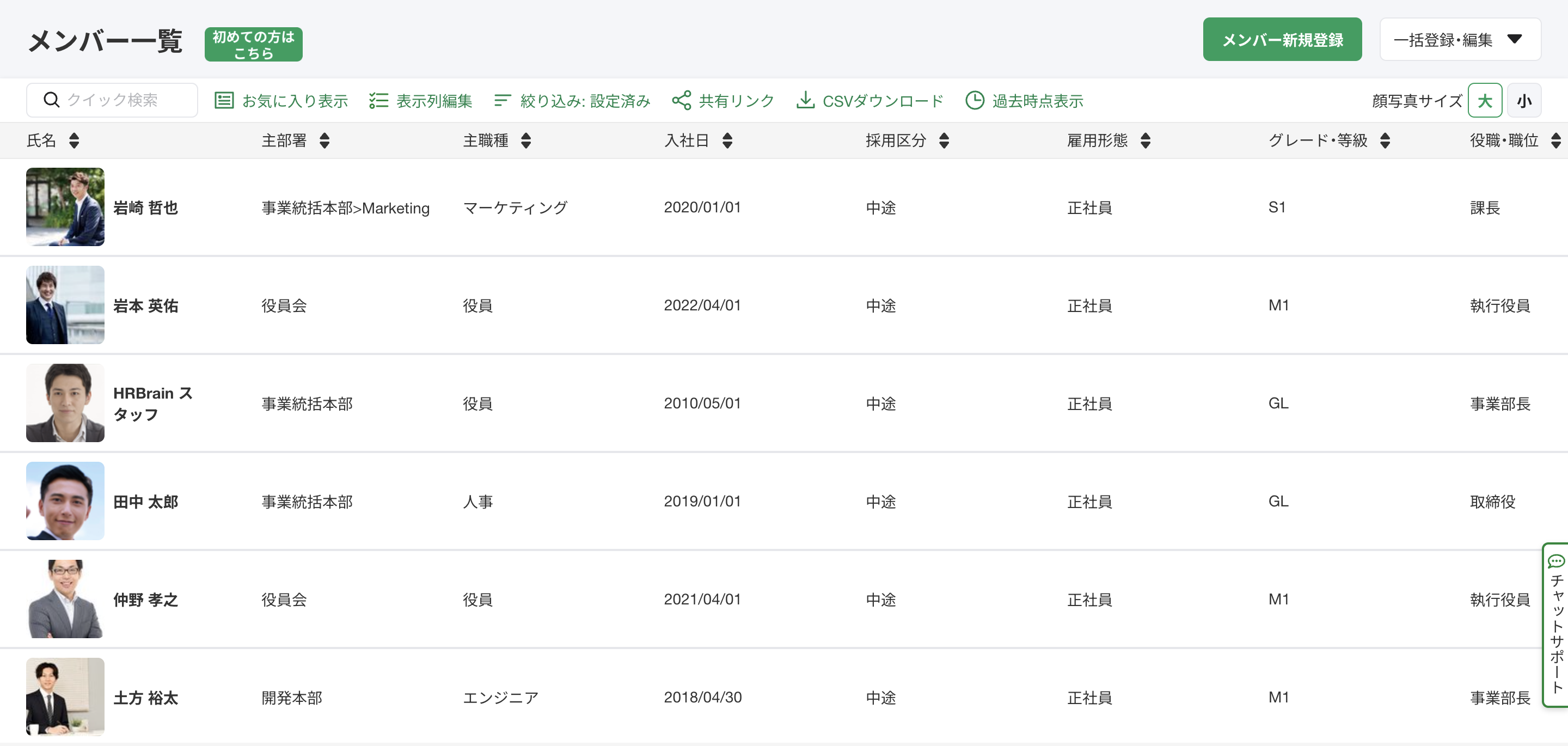Click the 表示列編集 checklist icon
This screenshot has width=1568, height=746.
pyautogui.click(x=378, y=101)
